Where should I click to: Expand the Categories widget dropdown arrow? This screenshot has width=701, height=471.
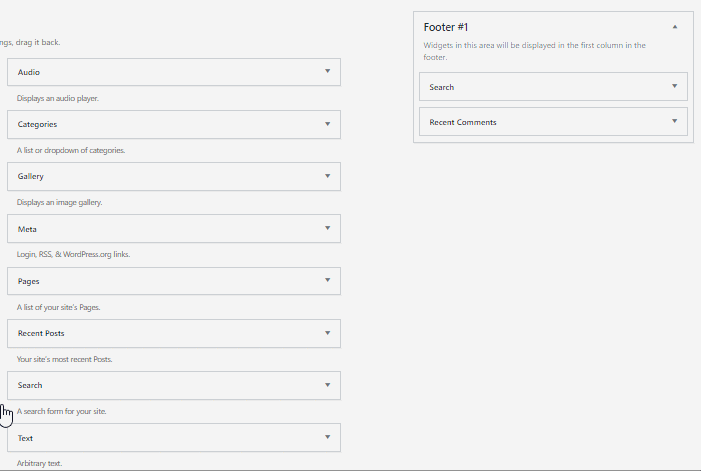(327, 124)
